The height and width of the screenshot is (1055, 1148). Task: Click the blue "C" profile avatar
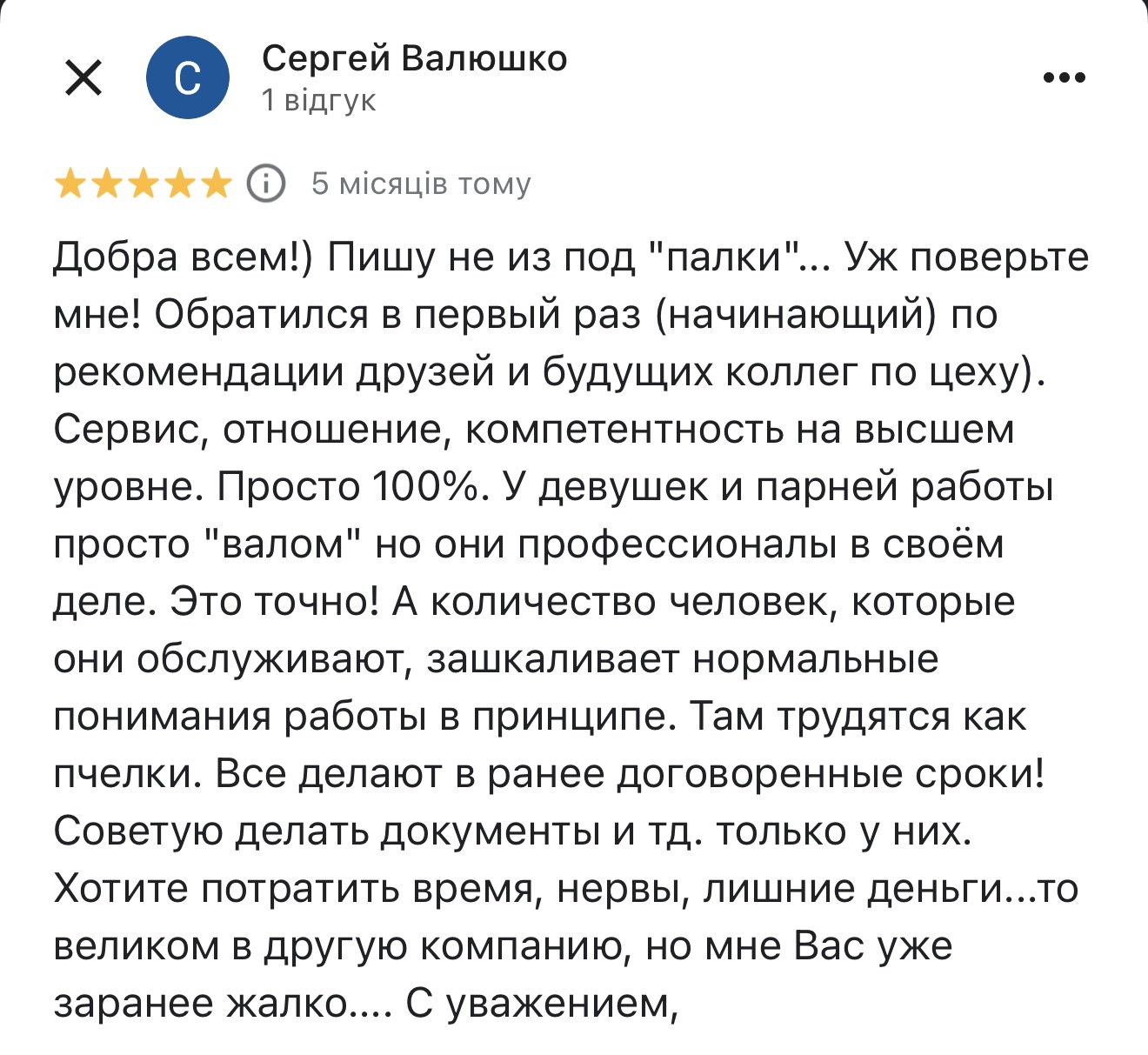click(188, 78)
